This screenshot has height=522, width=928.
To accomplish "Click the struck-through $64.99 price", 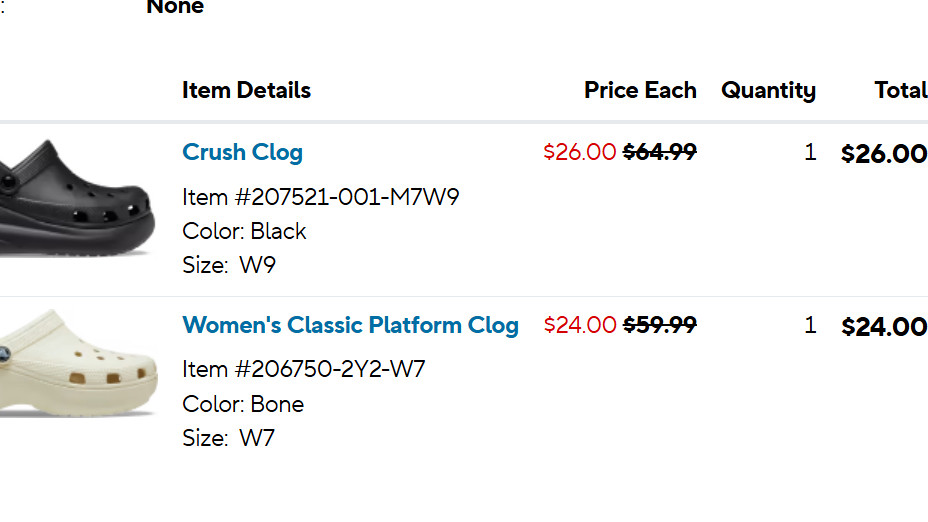I will click(660, 152).
